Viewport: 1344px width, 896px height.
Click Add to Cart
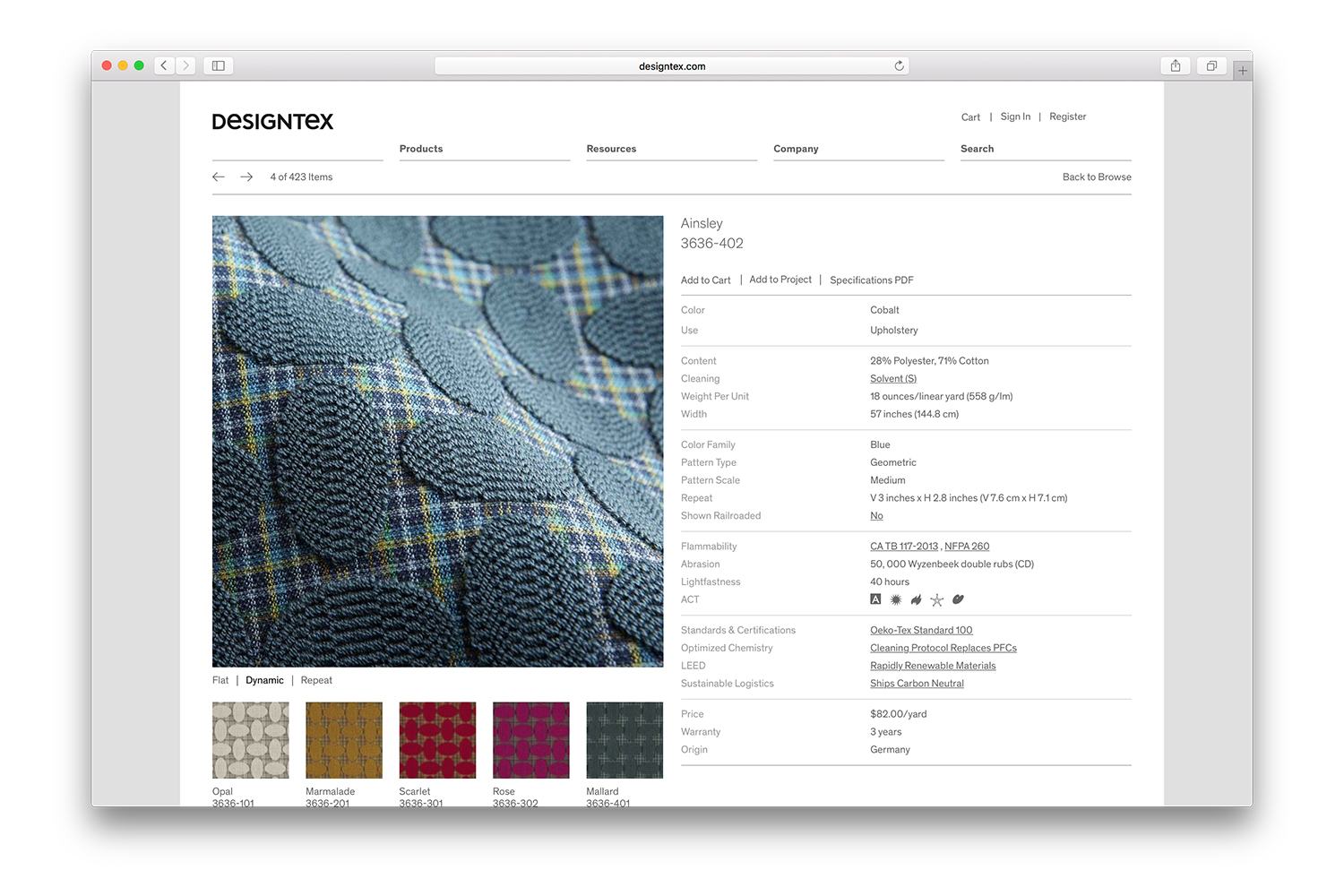coord(705,280)
